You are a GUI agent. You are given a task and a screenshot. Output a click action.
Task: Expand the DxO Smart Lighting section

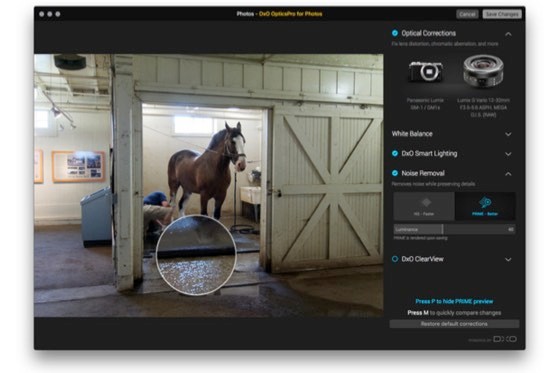click(508, 154)
